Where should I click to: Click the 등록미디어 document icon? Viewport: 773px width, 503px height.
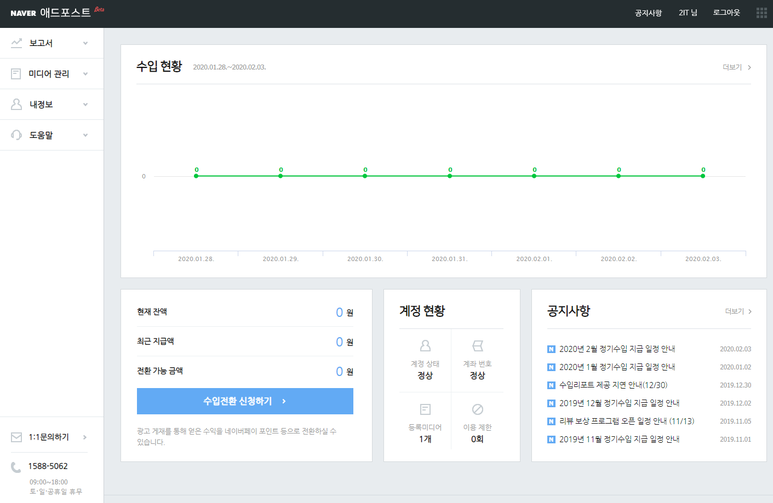click(x=425, y=409)
